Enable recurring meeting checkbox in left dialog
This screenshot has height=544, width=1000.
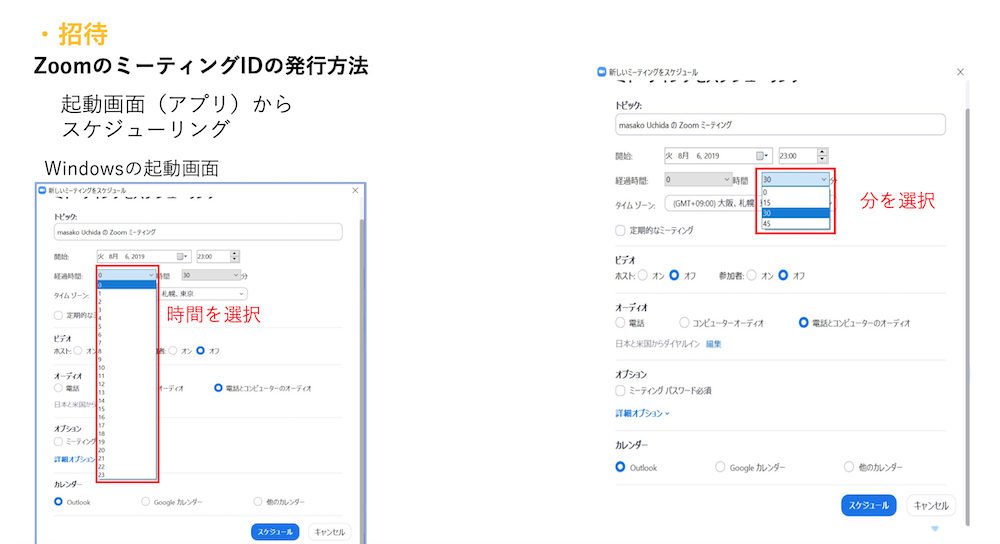click(x=58, y=315)
